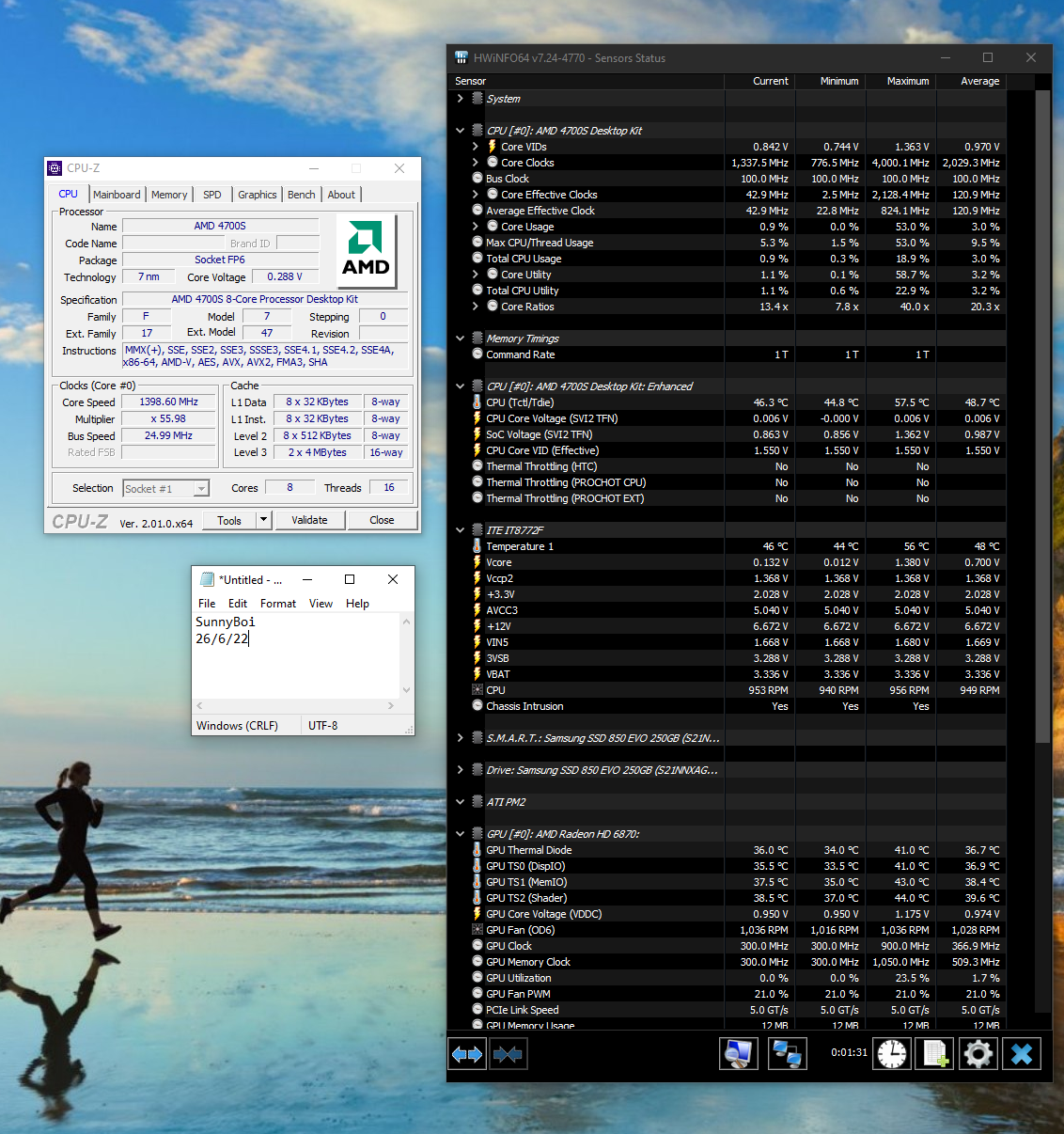Click inside the Notepad text area

pos(296,655)
